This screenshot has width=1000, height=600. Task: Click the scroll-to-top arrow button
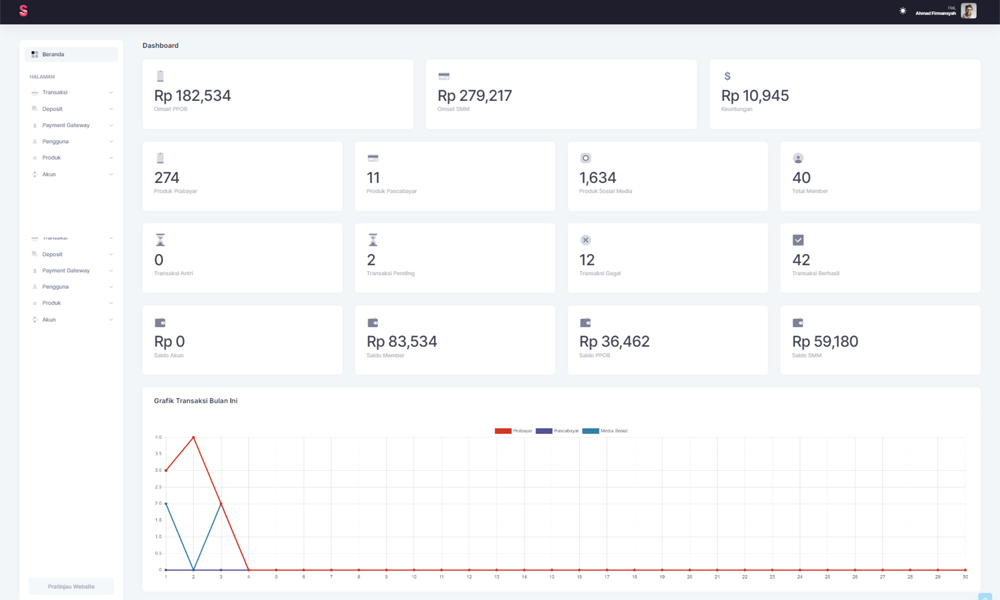(x=986, y=597)
